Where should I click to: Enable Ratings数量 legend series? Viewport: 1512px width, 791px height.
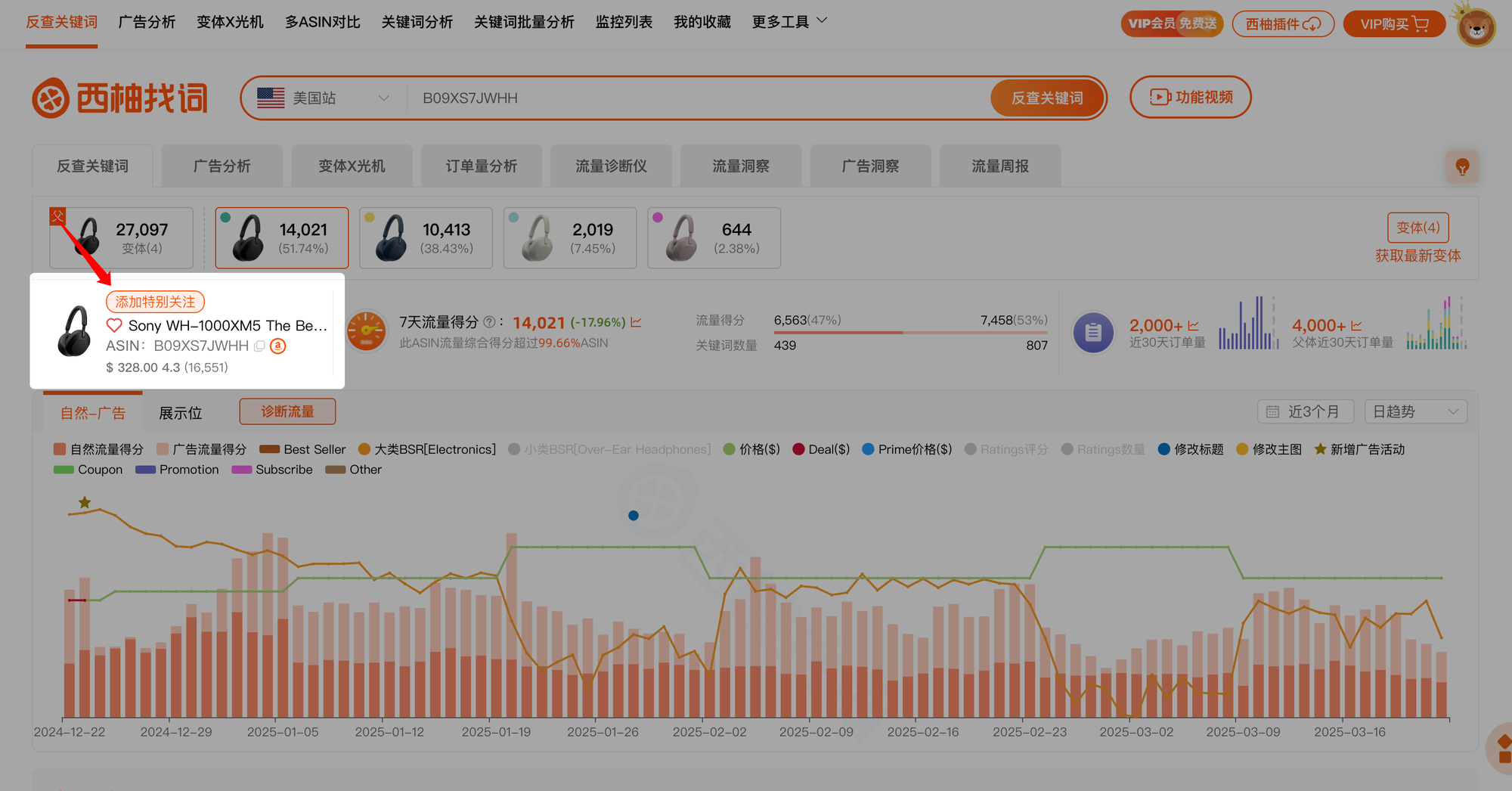(x=1103, y=449)
